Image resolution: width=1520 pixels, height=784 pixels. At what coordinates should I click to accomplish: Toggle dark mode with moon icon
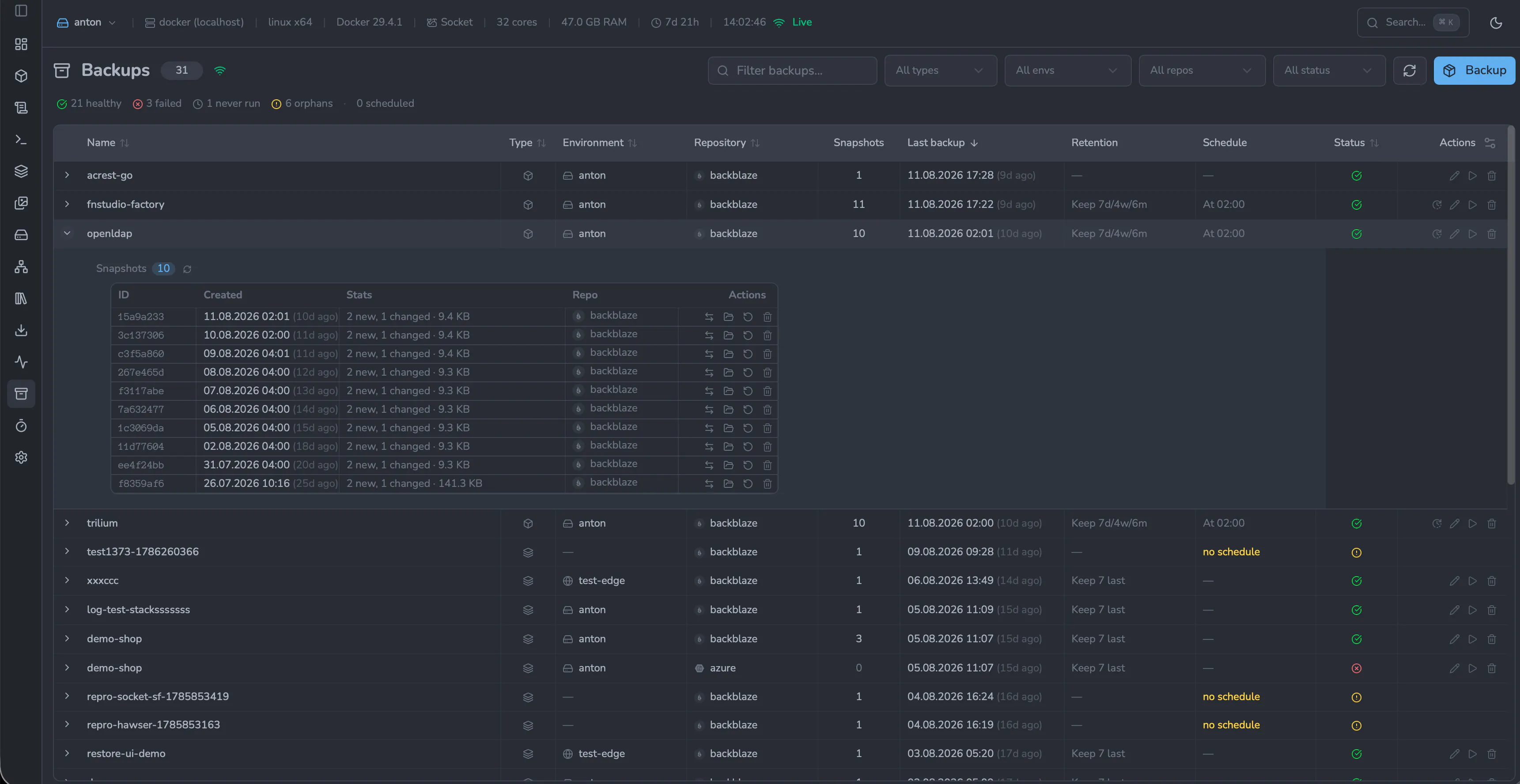1496,23
